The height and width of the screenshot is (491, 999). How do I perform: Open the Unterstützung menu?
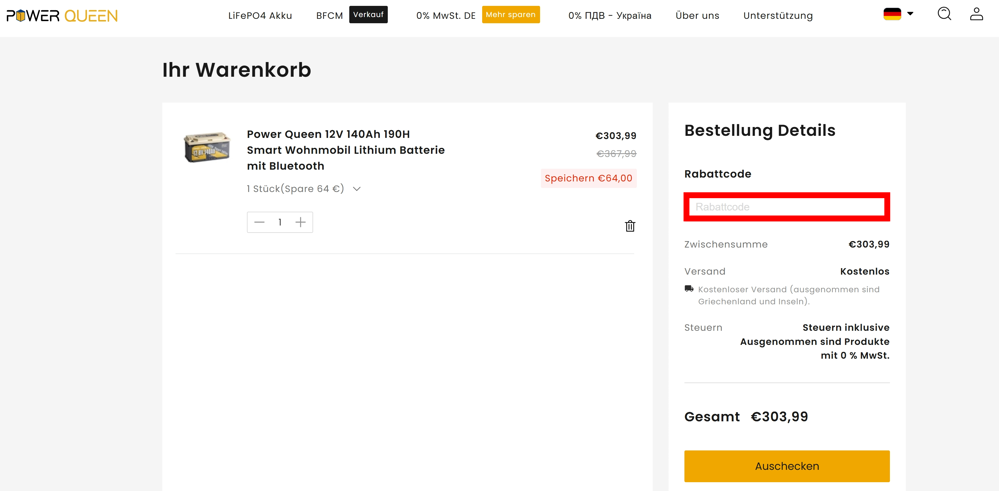pyautogui.click(x=778, y=16)
